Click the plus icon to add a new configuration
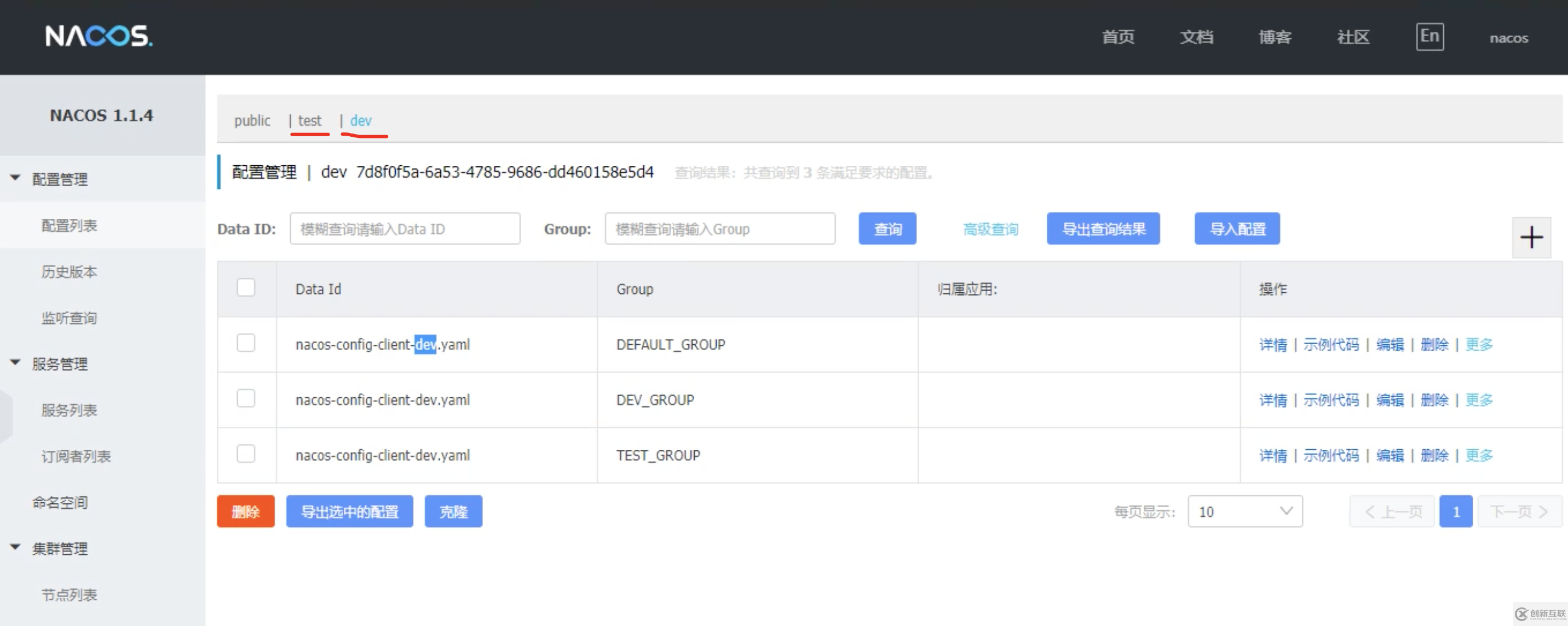 coord(1531,236)
